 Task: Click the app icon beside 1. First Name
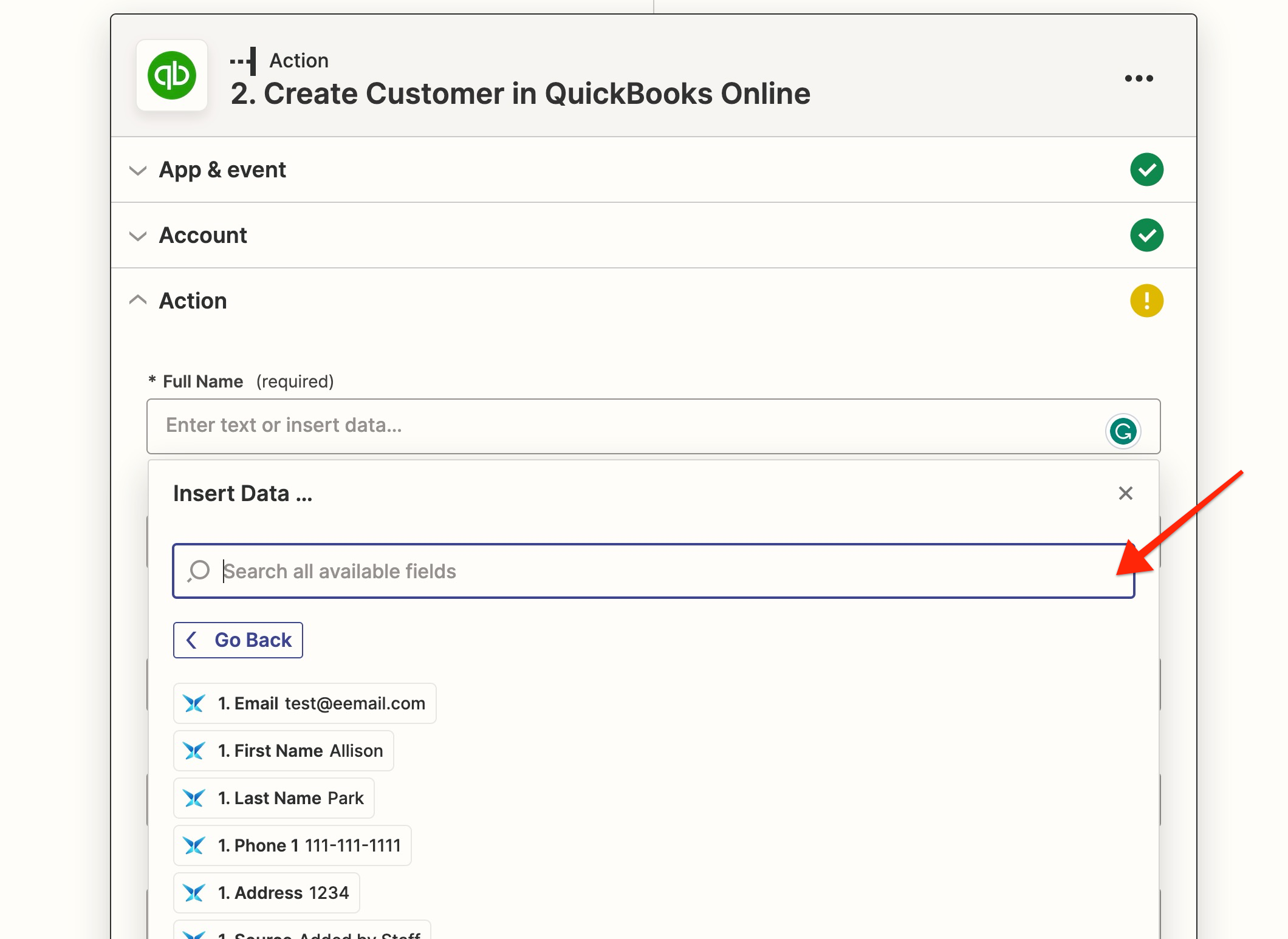[x=194, y=751]
